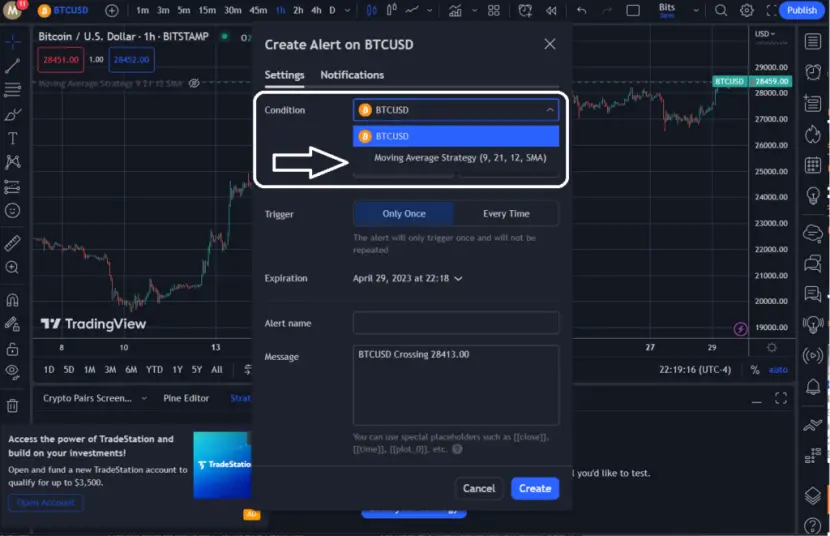Open the help center question icon

pyautogui.click(x=813, y=525)
